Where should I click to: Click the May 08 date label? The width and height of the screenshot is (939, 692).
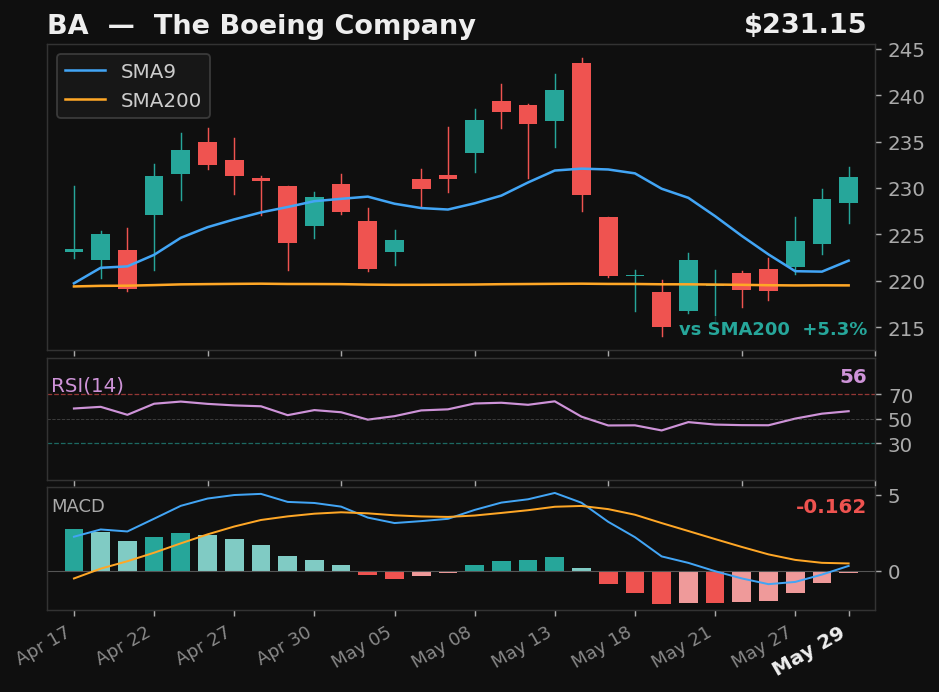(x=441, y=647)
